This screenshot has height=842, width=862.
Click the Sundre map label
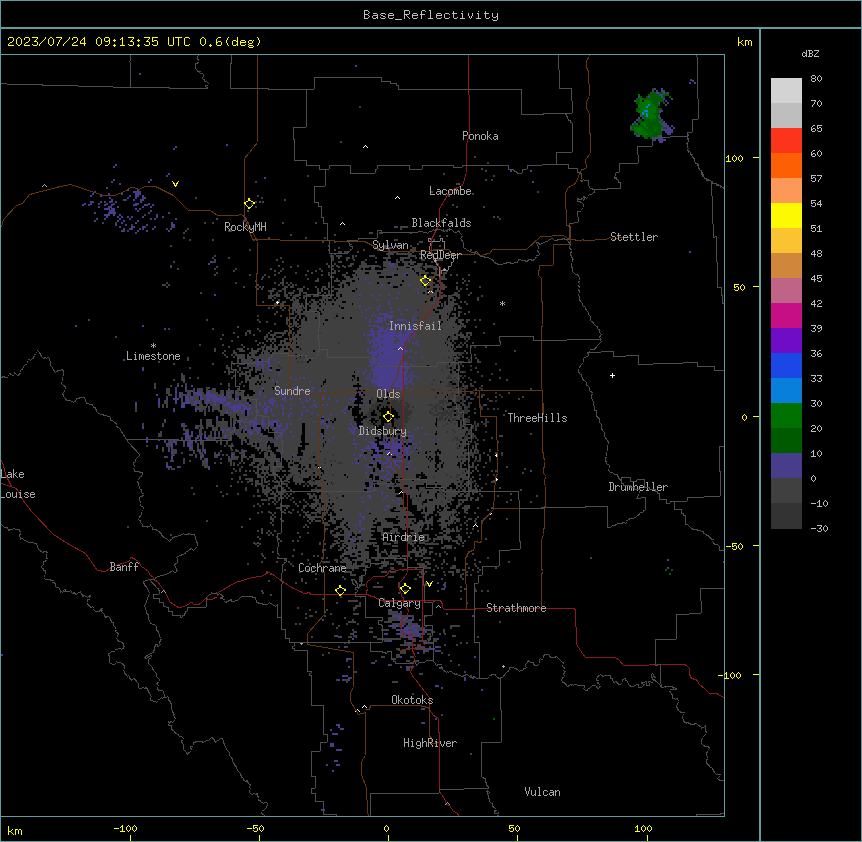[x=292, y=391]
